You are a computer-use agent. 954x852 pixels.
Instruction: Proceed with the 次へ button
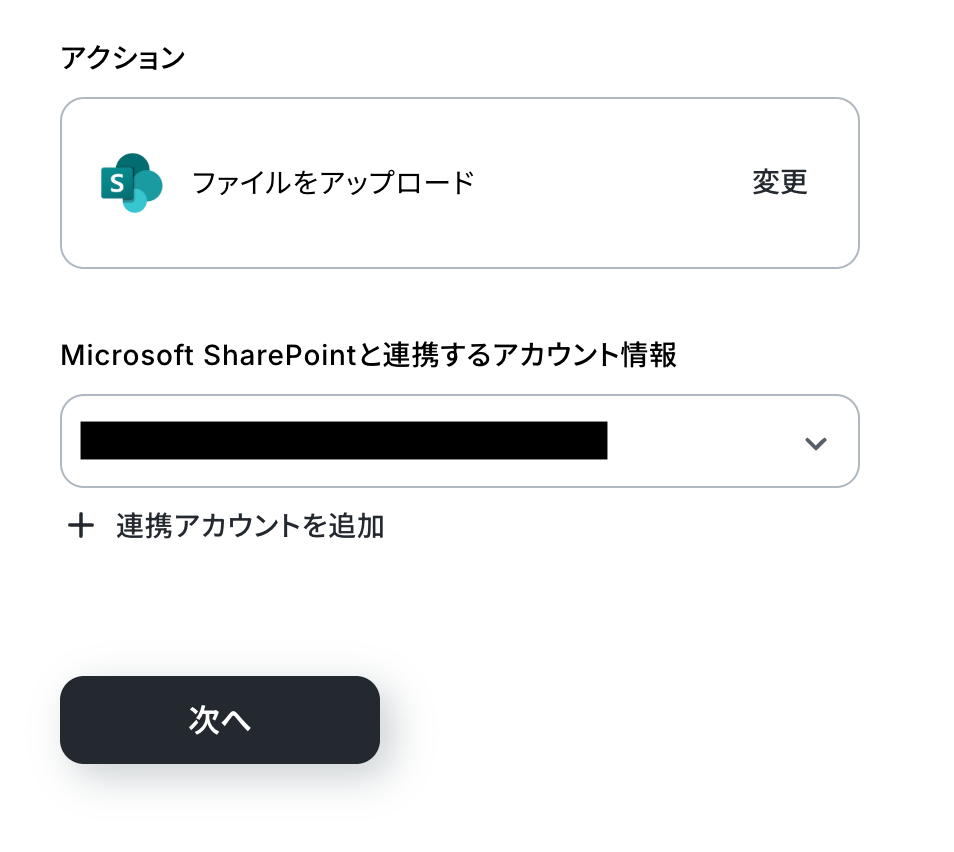pos(220,720)
